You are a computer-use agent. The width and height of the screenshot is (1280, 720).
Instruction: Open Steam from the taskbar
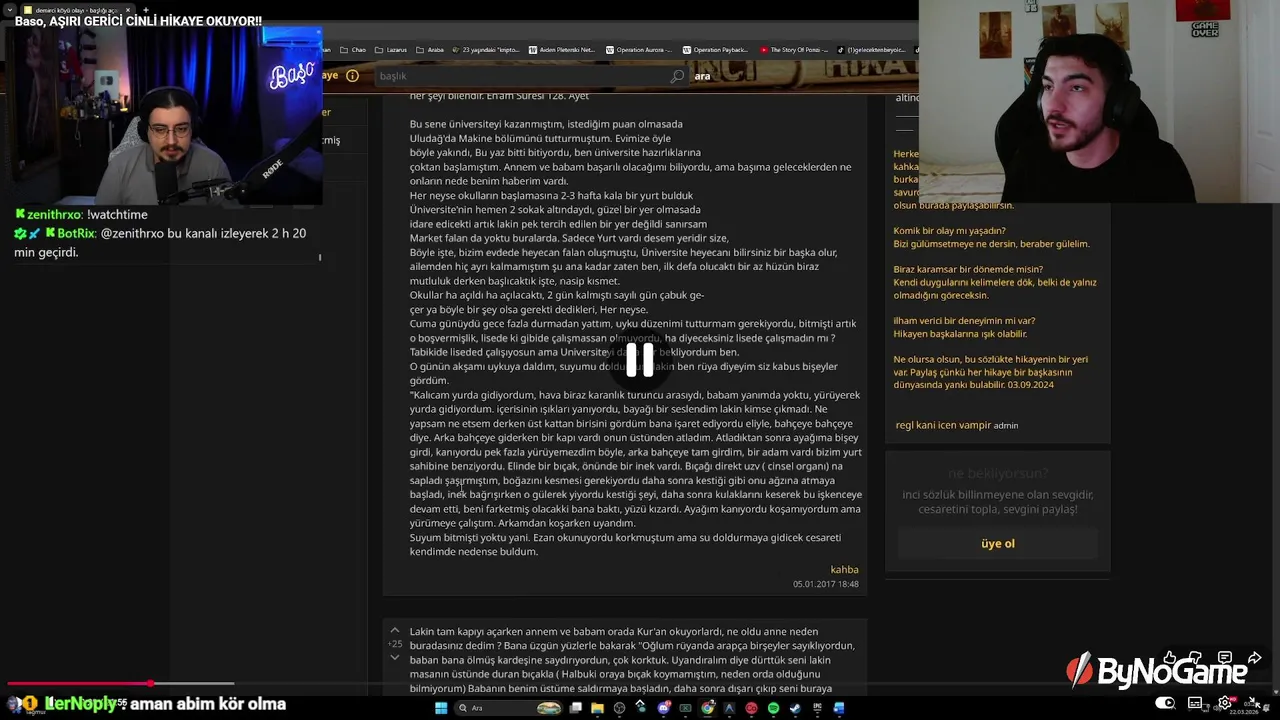click(x=795, y=708)
